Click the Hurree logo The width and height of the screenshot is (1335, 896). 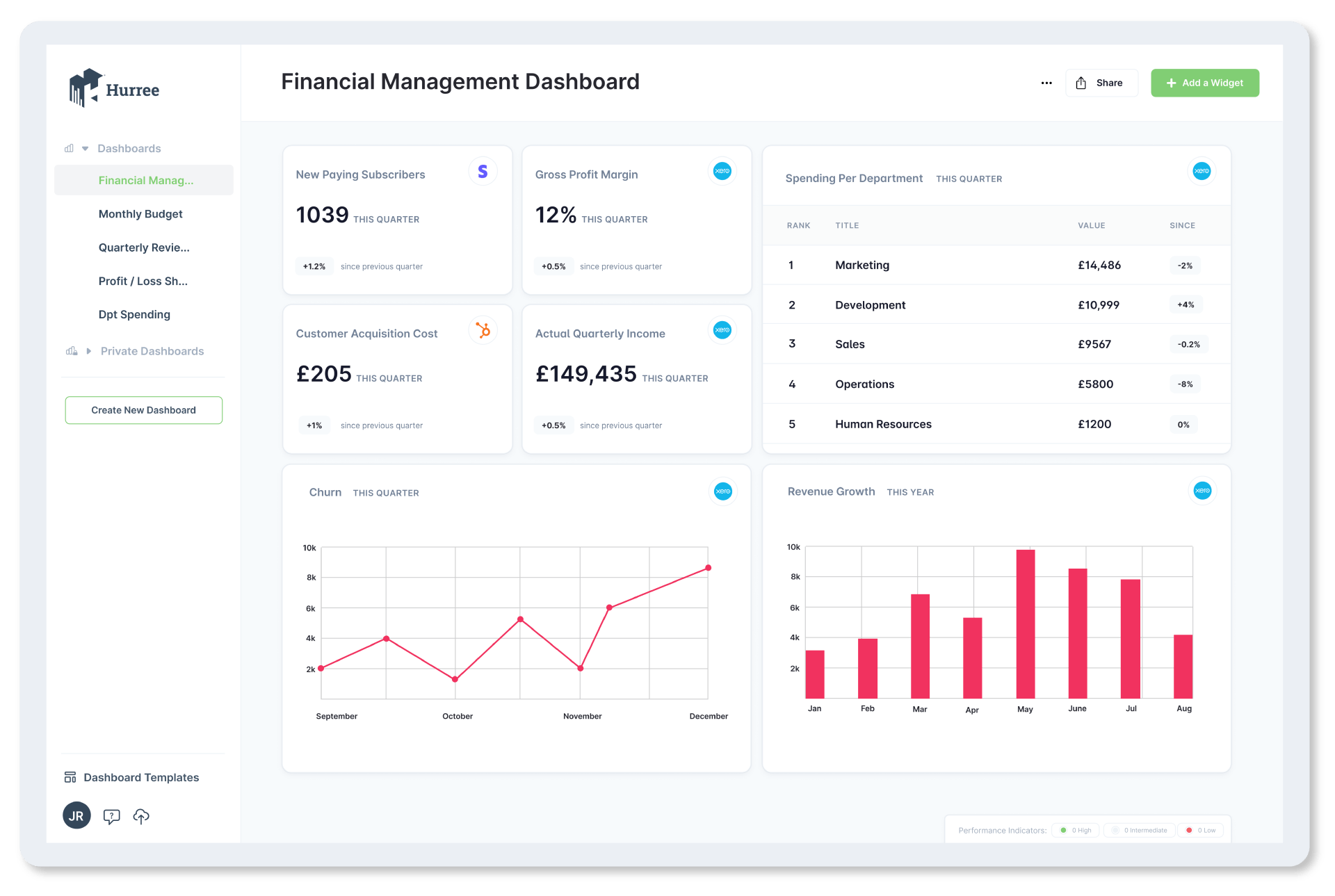click(x=114, y=88)
